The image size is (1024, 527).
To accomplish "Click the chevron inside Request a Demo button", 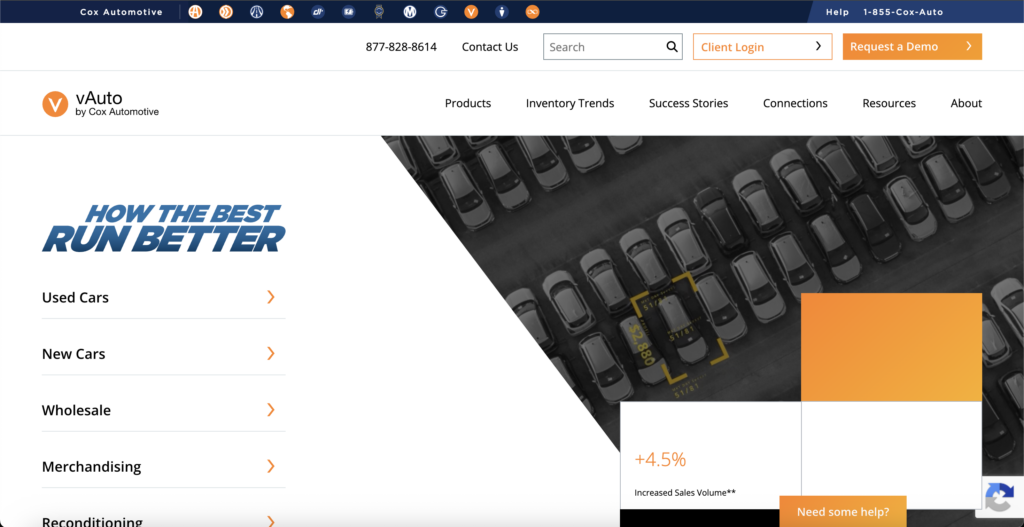I will 969,46.
